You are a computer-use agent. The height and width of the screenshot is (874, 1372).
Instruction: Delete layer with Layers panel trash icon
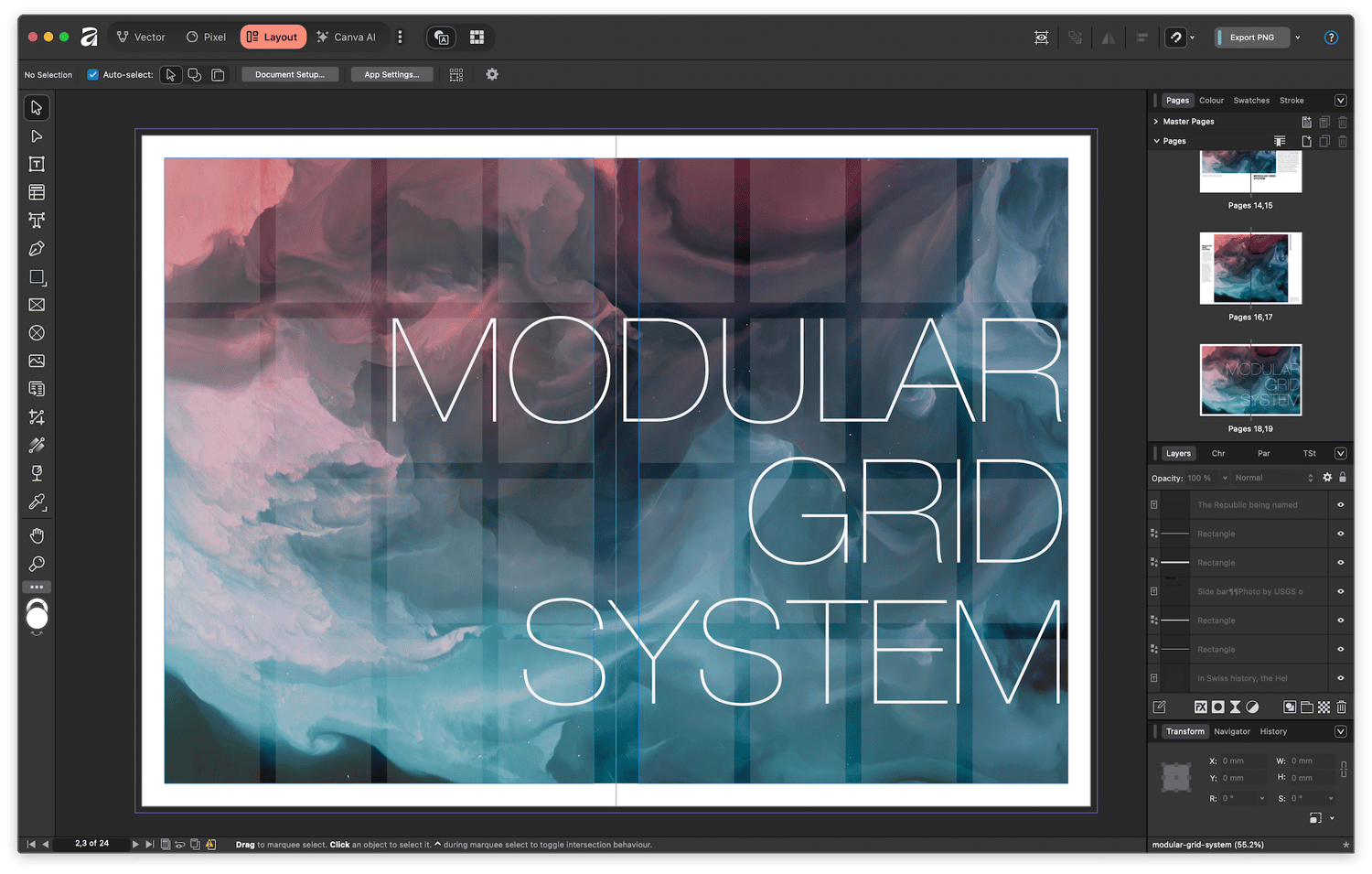tap(1342, 707)
